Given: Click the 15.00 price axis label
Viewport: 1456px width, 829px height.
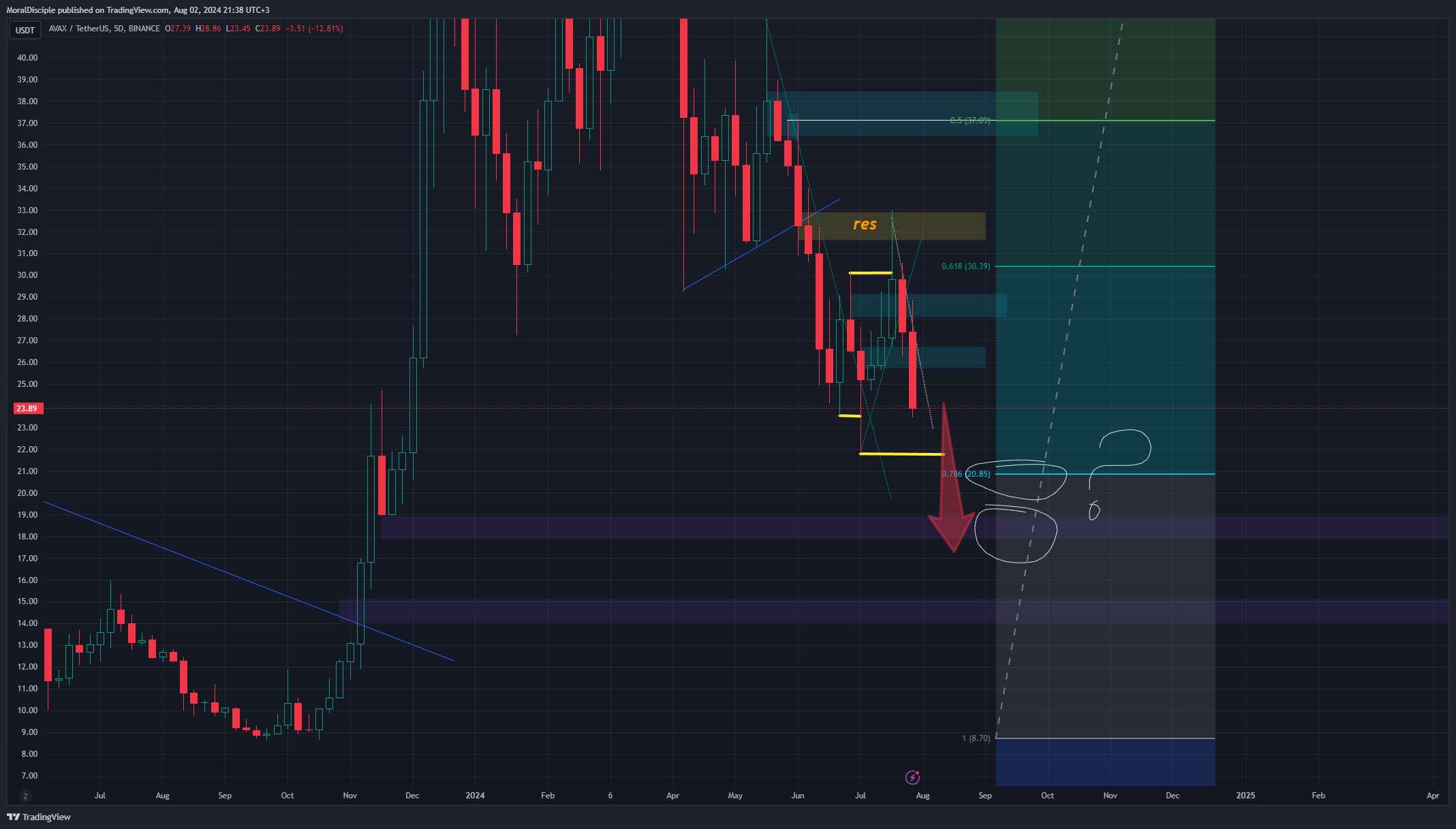Looking at the screenshot, I should tap(27, 601).
